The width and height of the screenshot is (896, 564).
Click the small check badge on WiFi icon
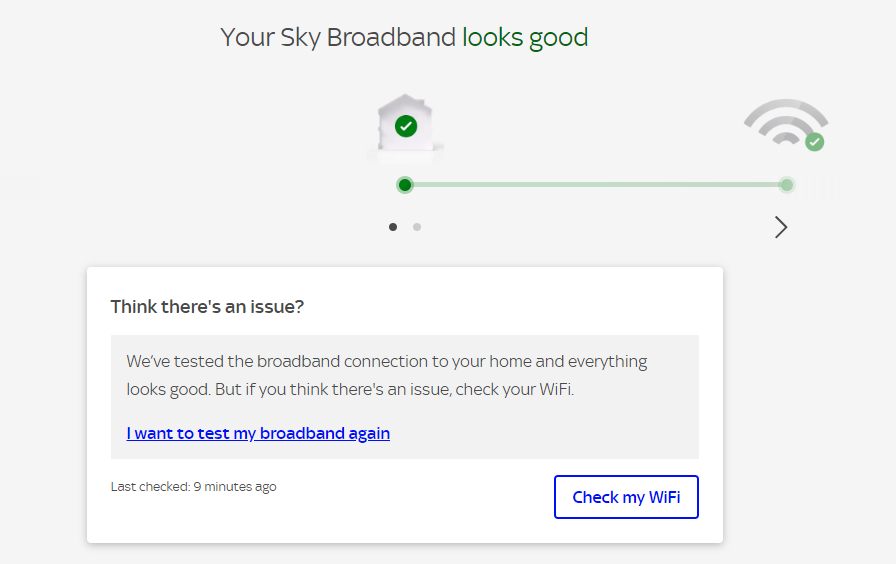tap(815, 142)
